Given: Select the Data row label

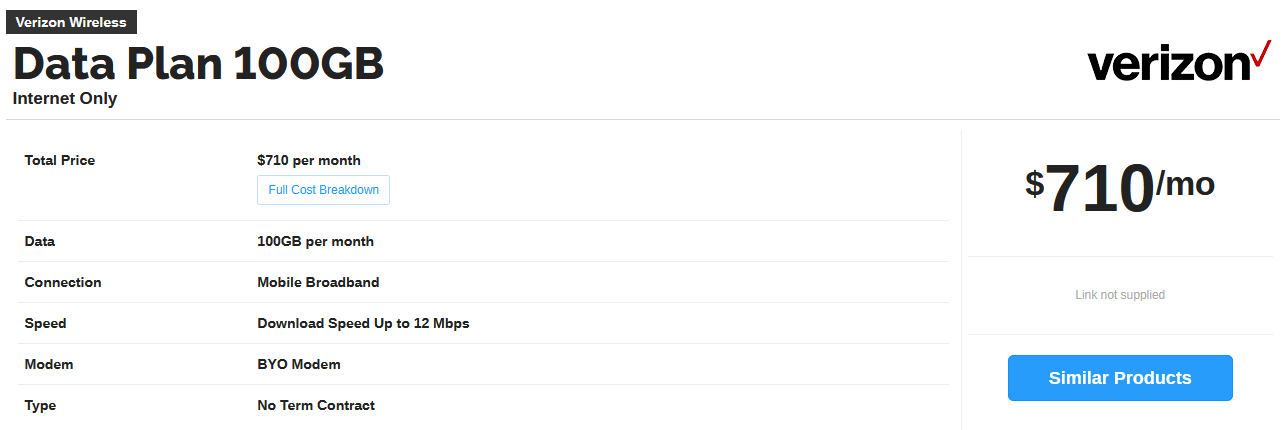Looking at the screenshot, I should coord(40,241).
